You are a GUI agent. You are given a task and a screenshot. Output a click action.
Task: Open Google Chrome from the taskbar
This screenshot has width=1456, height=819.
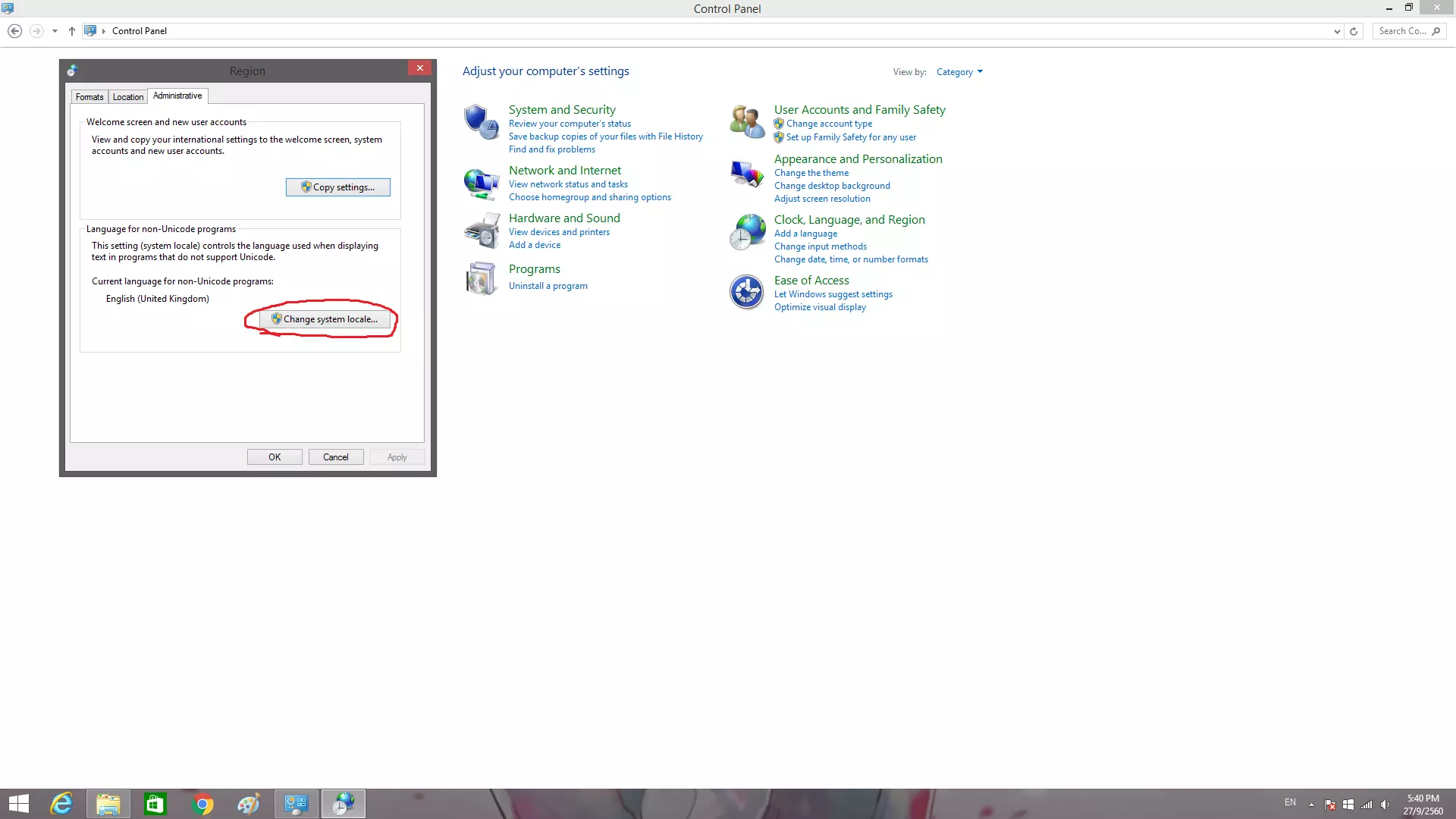(202, 804)
